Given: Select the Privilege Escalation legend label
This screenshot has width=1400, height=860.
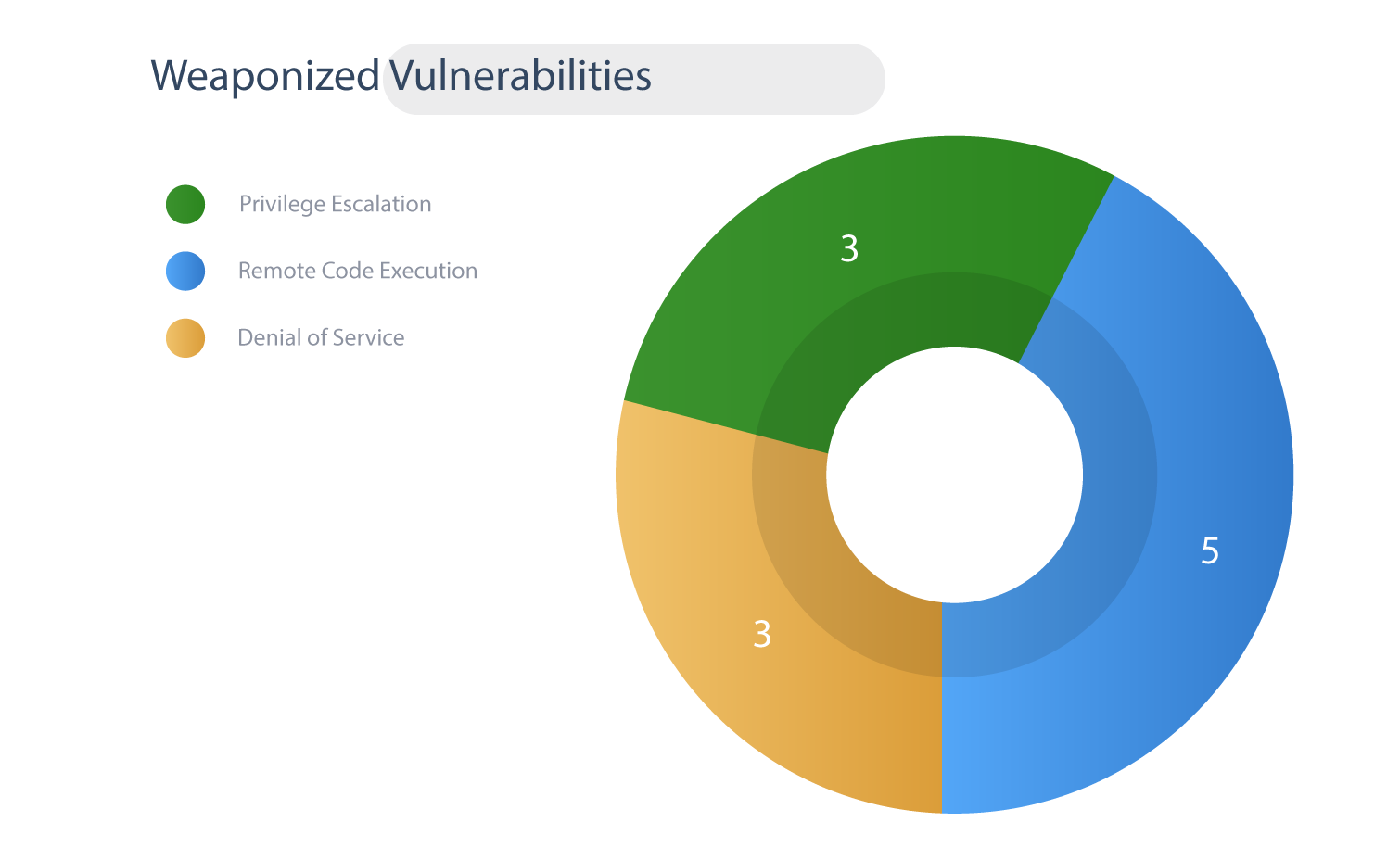Looking at the screenshot, I should click(336, 204).
